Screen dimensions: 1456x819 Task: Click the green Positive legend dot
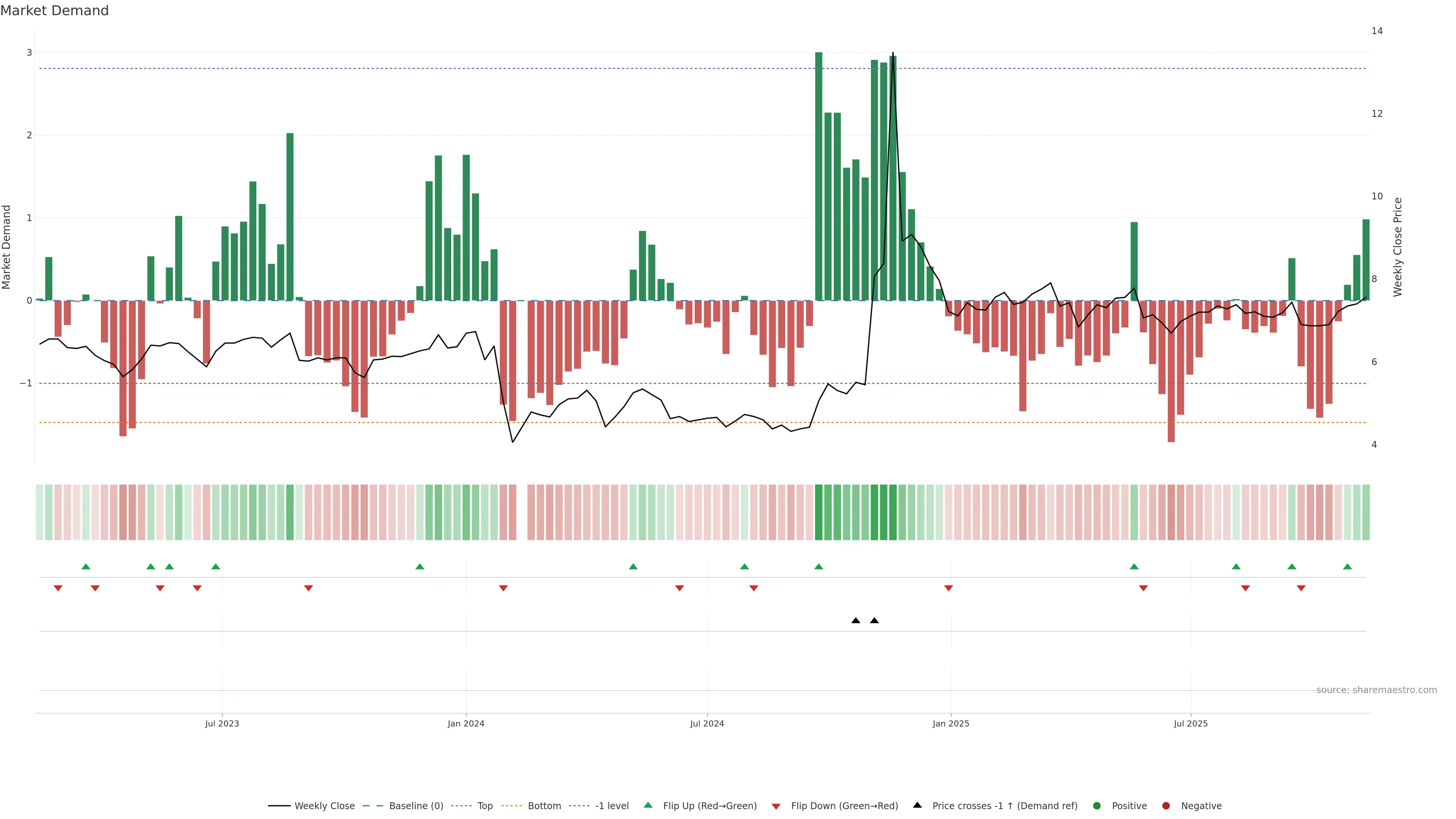tap(1097, 806)
